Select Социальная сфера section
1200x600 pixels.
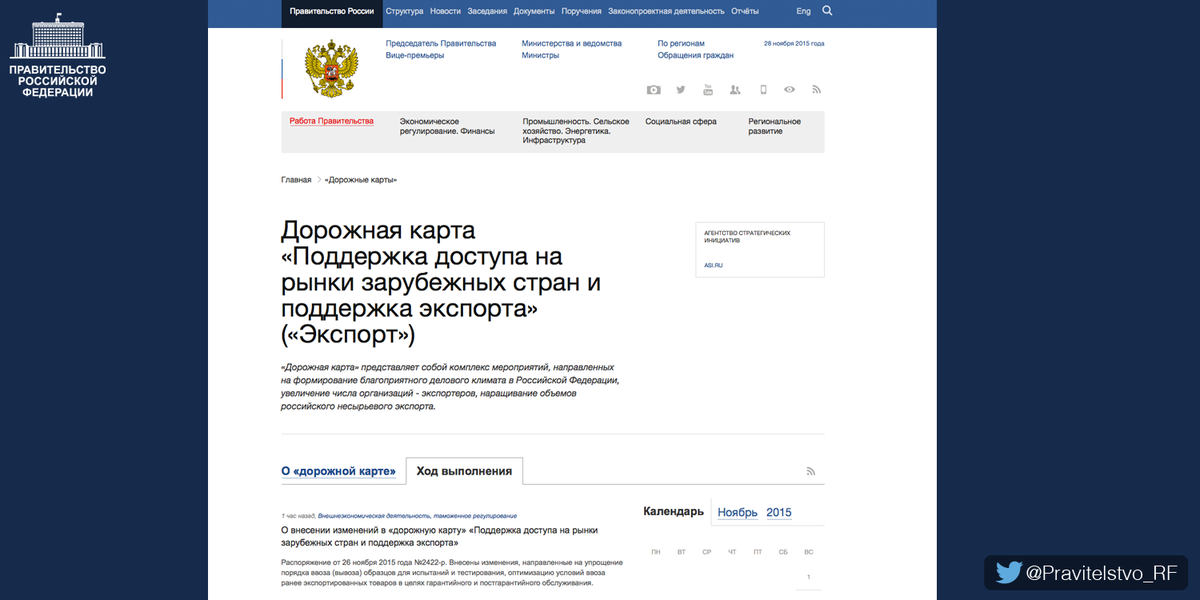pyautogui.click(x=681, y=122)
